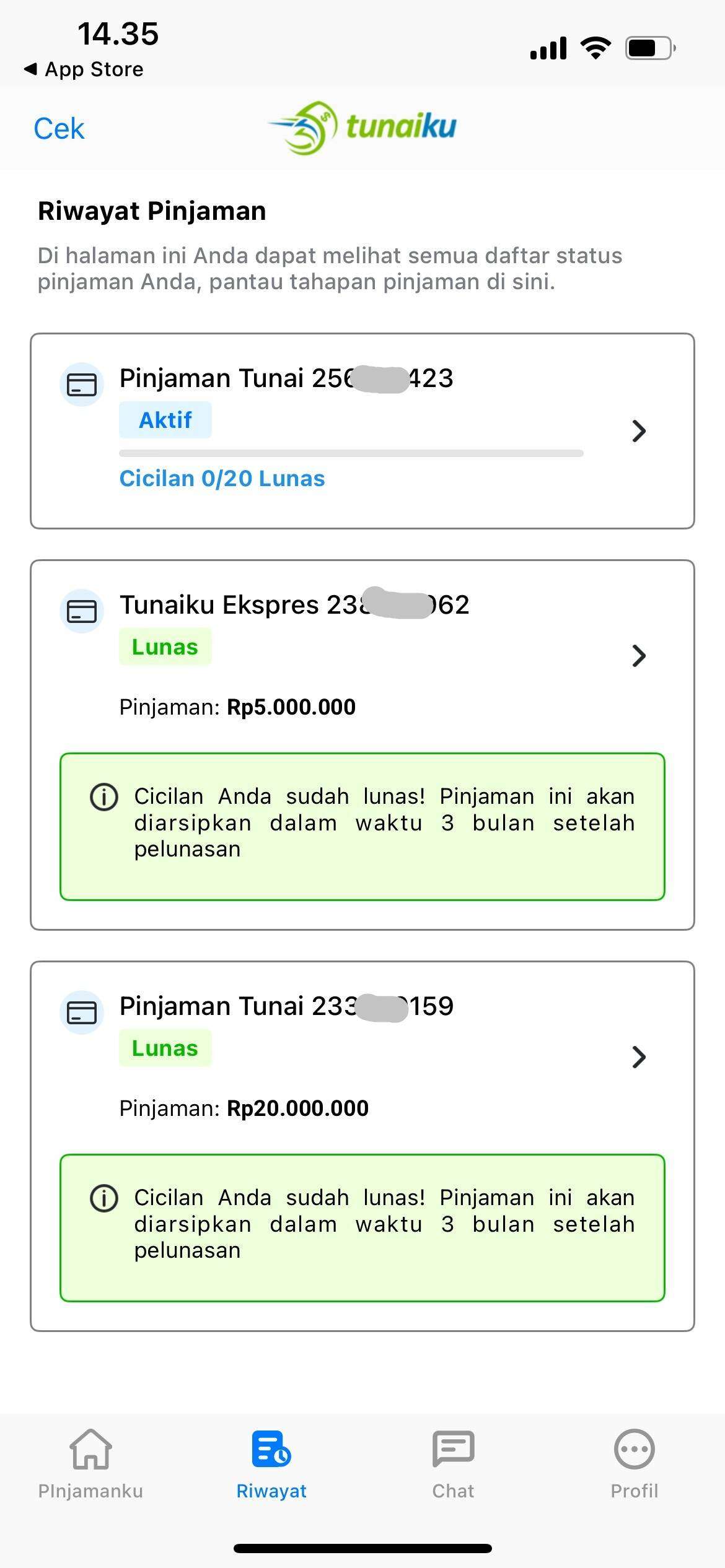725x1568 pixels.
Task: Tap card icon beside active Pinjaman Tunai
Action: (x=81, y=385)
